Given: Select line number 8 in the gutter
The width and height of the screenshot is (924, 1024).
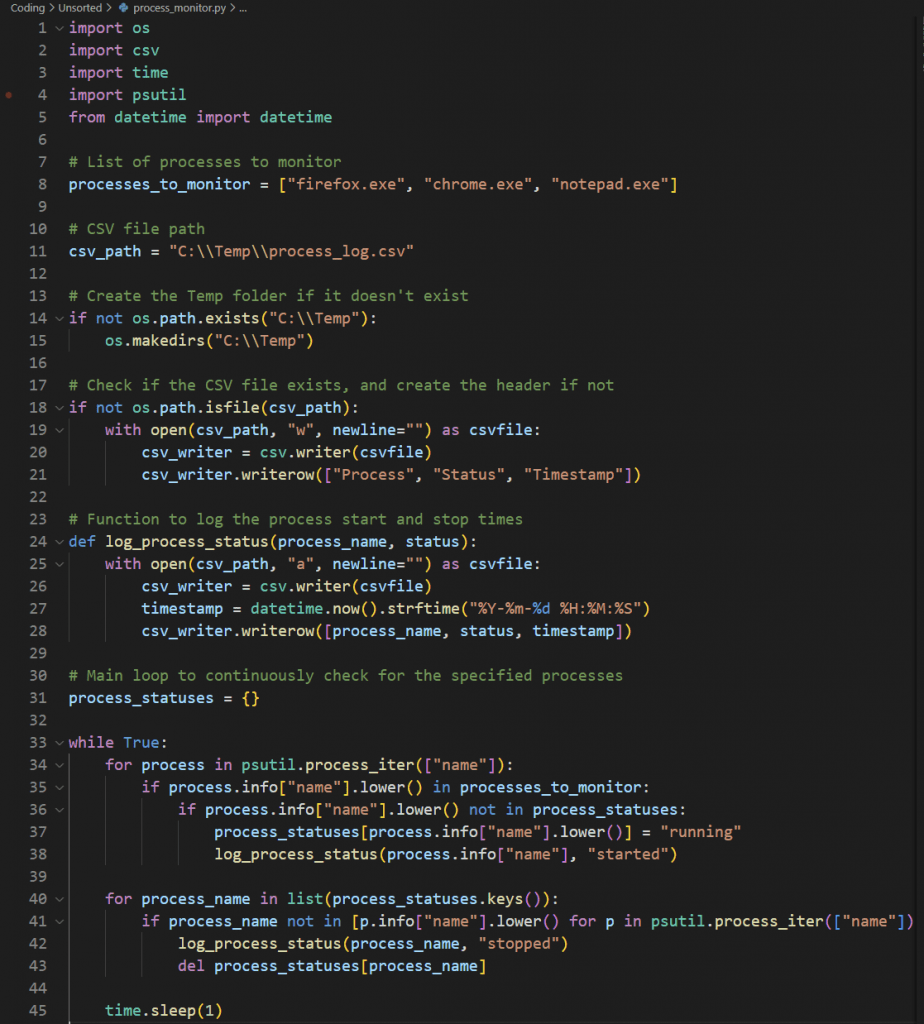Looking at the screenshot, I should [x=42, y=184].
